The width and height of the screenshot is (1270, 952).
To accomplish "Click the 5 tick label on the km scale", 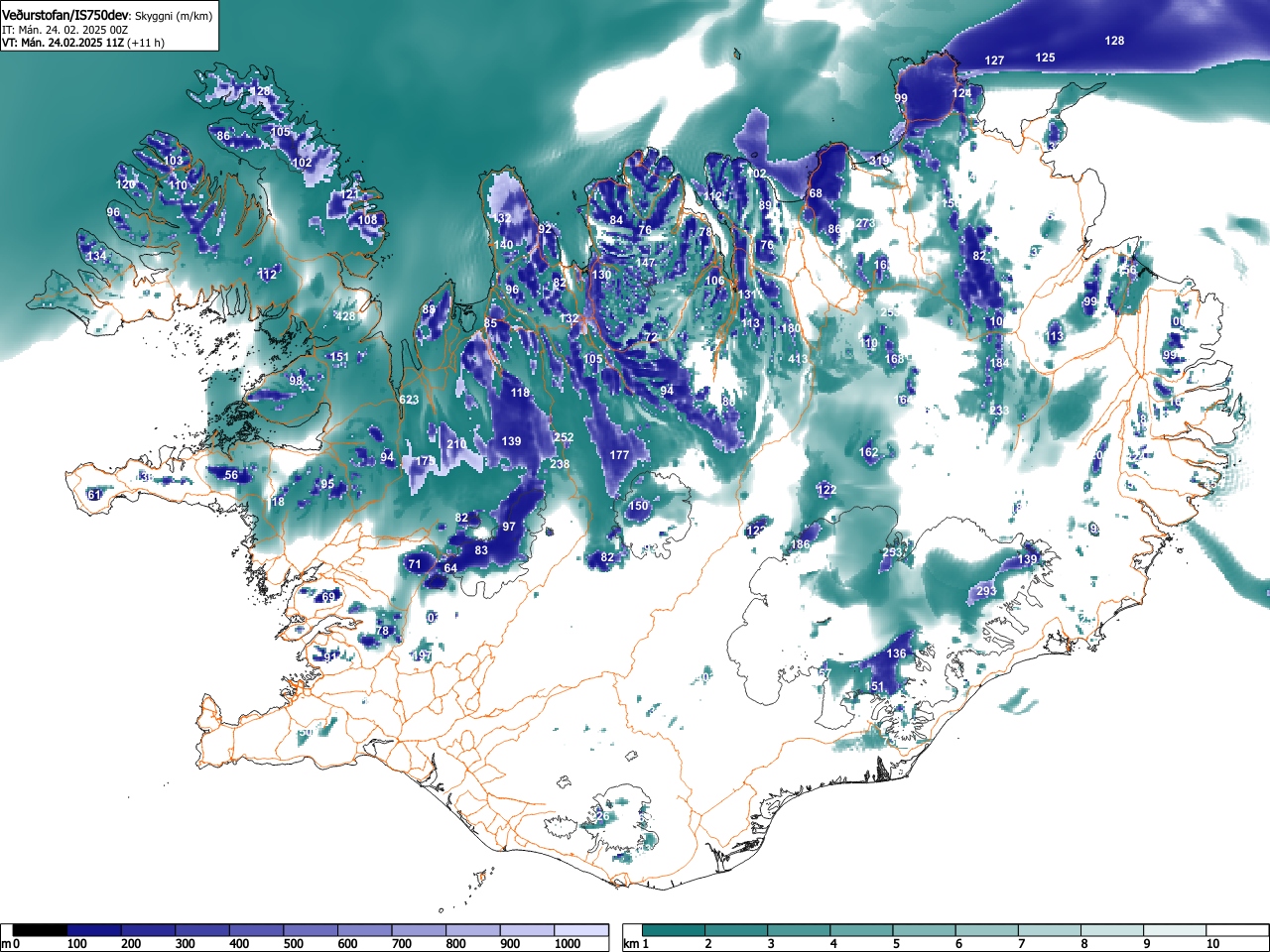I will 896,944.
